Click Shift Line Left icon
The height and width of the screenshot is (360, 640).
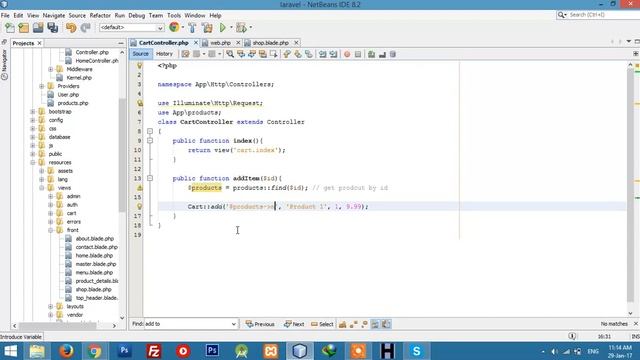tap(322, 54)
